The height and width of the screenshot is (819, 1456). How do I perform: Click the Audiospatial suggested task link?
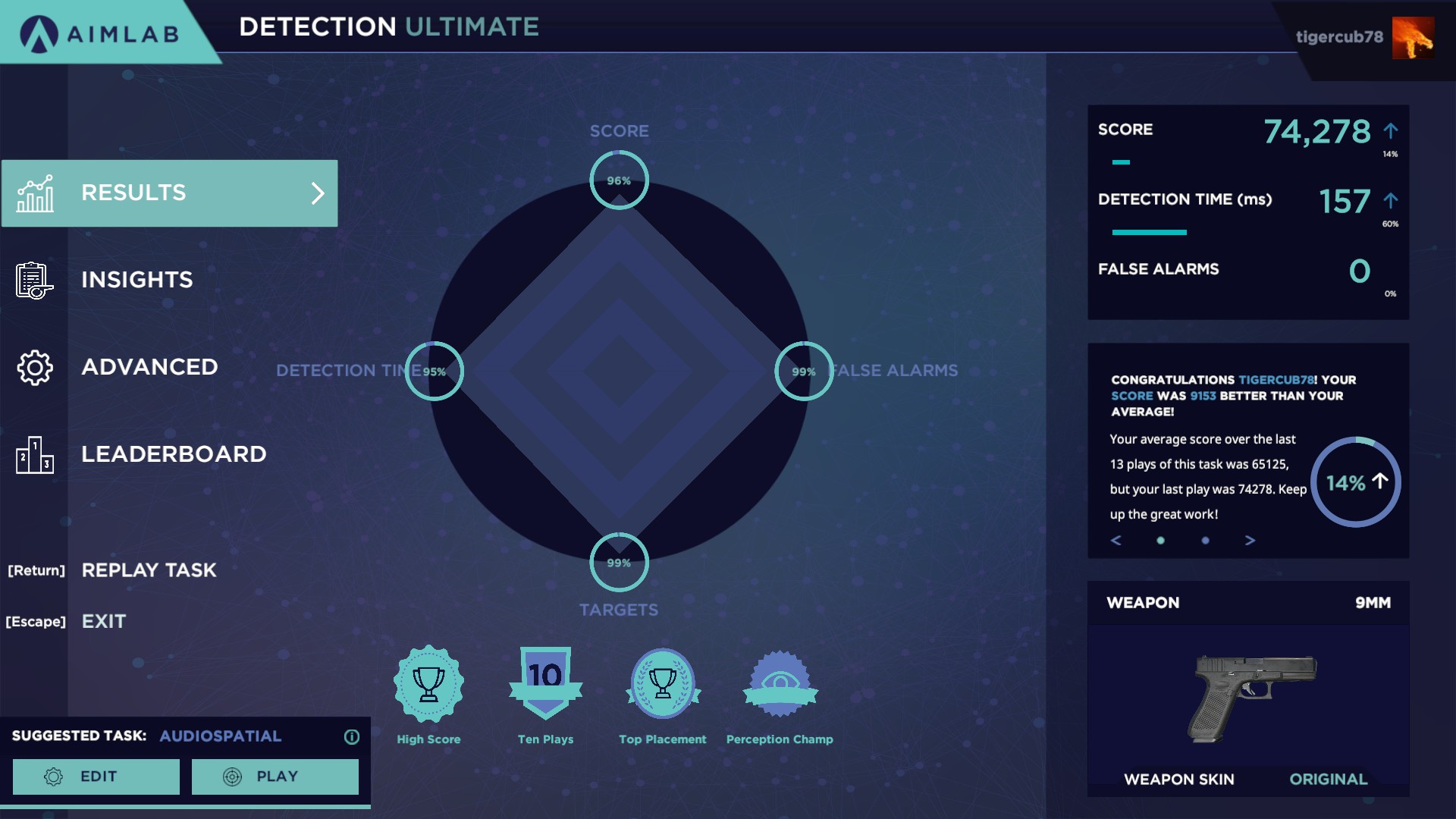pos(220,736)
